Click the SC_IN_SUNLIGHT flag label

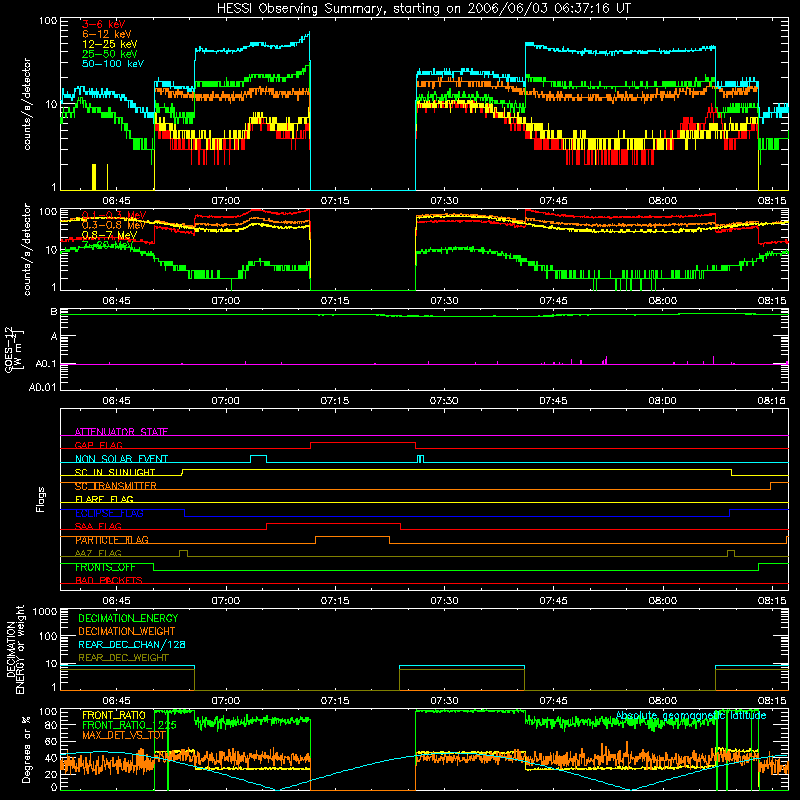pyautogui.click(x=115, y=472)
